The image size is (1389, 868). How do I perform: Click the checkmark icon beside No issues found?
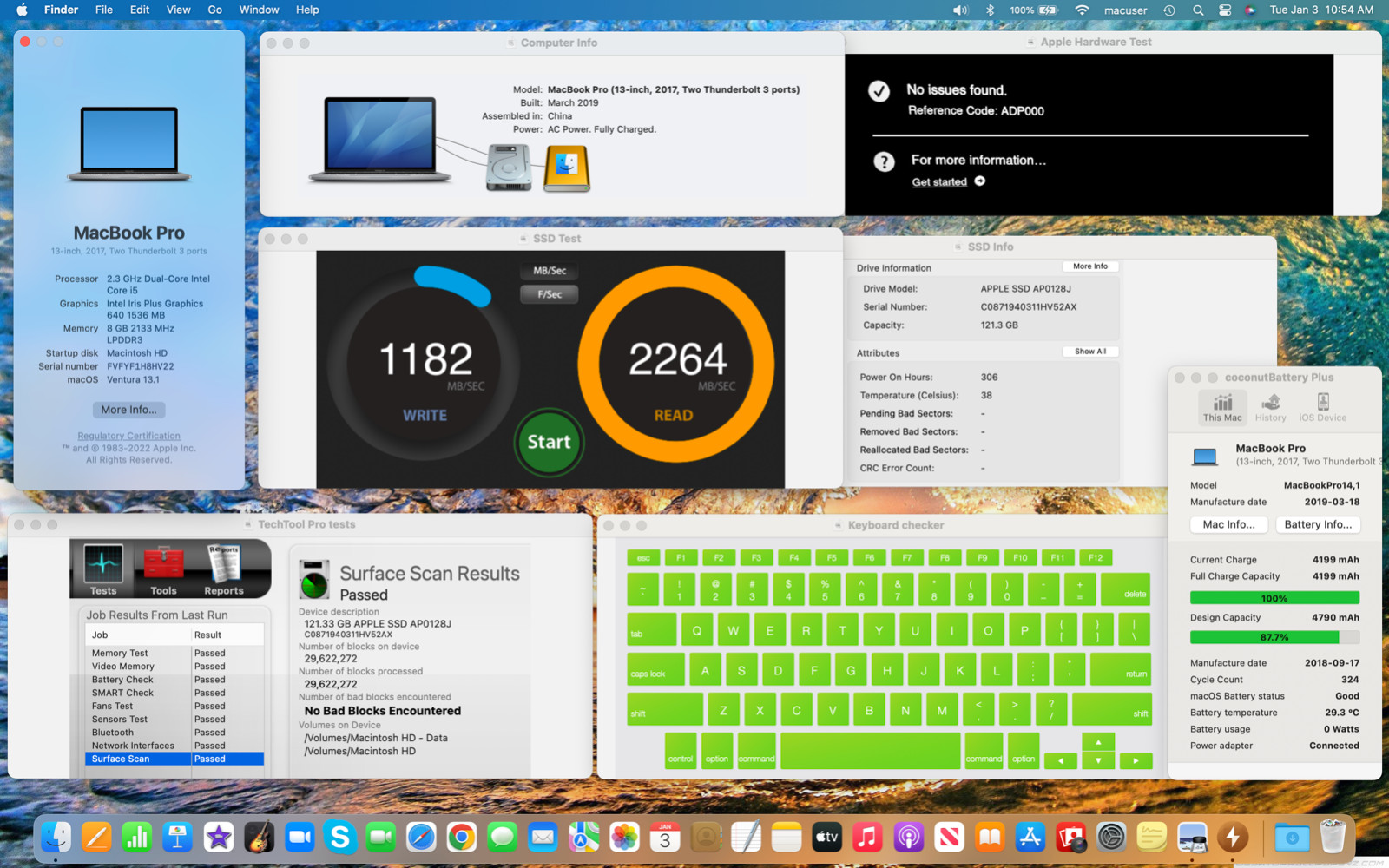tap(879, 91)
